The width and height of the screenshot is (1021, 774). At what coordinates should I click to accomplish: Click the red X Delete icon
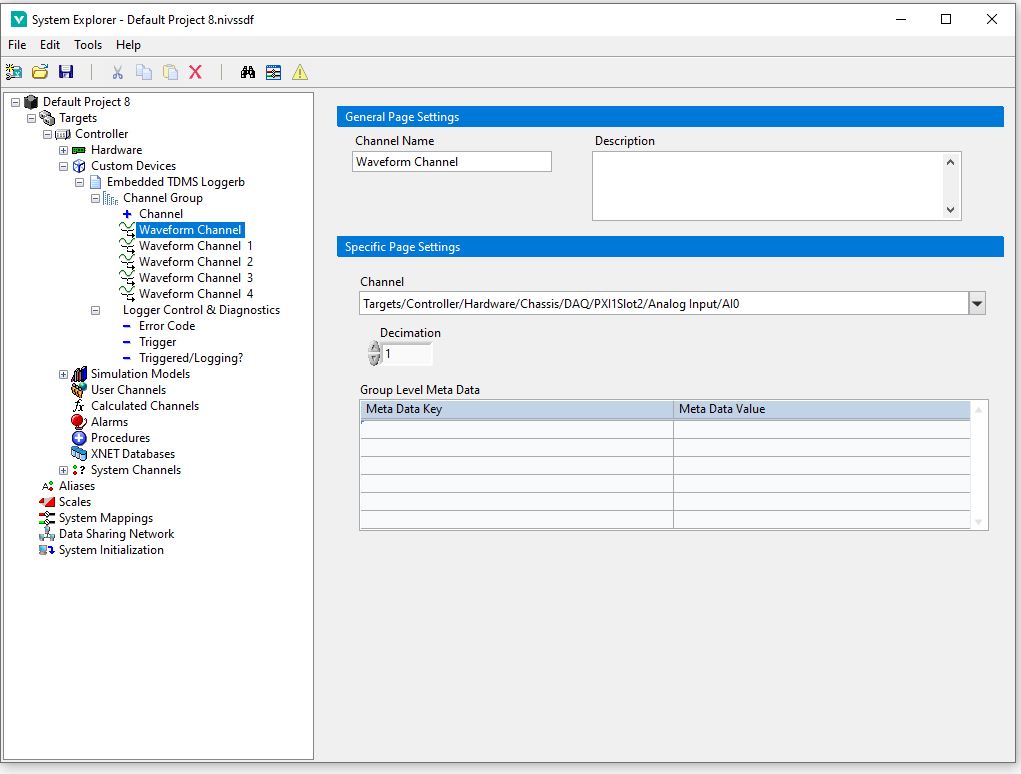coord(195,72)
